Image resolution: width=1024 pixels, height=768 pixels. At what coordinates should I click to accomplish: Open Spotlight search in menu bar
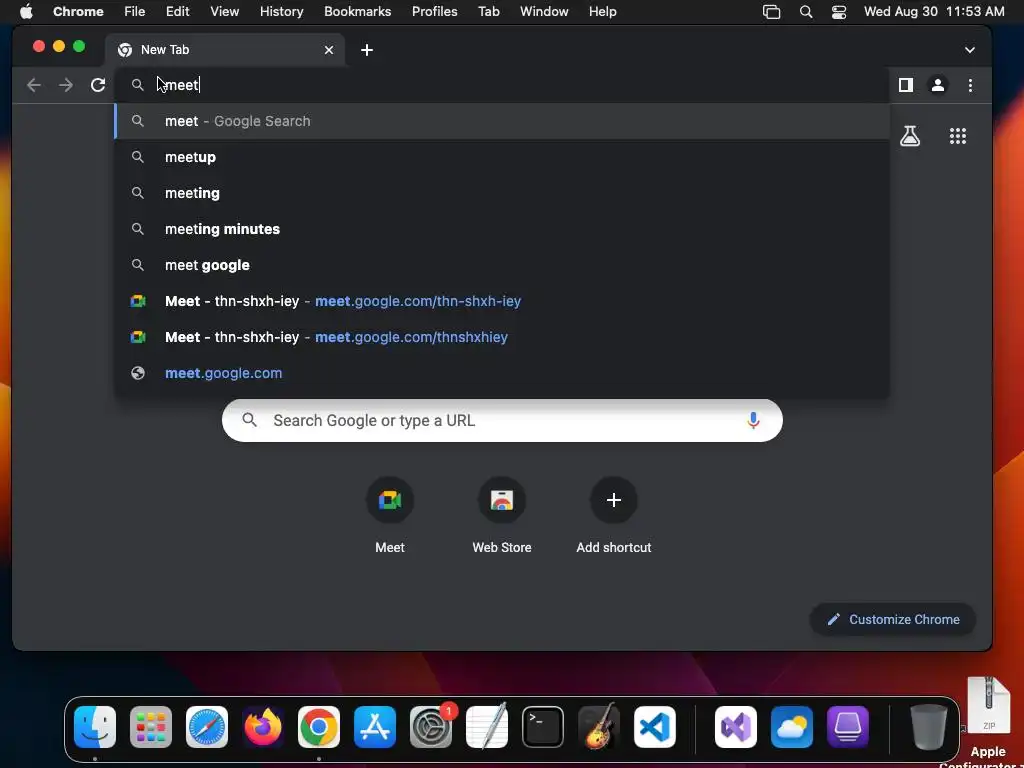coord(806,12)
